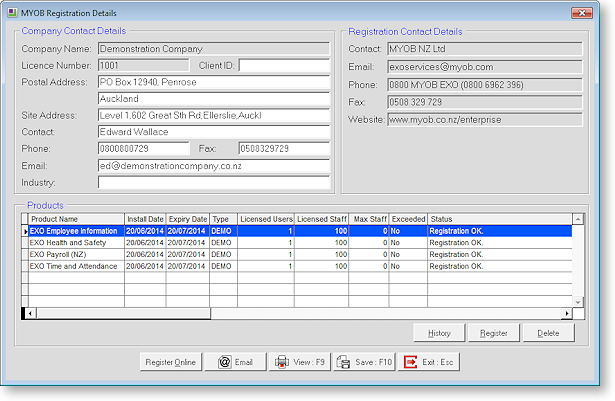Click the Delete button under Products
This screenshot has height=401, width=615.
[x=548, y=333]
